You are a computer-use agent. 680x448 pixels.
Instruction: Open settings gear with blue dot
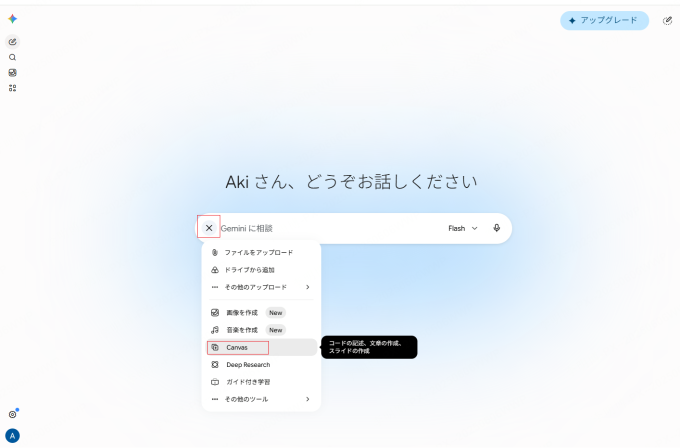tap(13, 414)
